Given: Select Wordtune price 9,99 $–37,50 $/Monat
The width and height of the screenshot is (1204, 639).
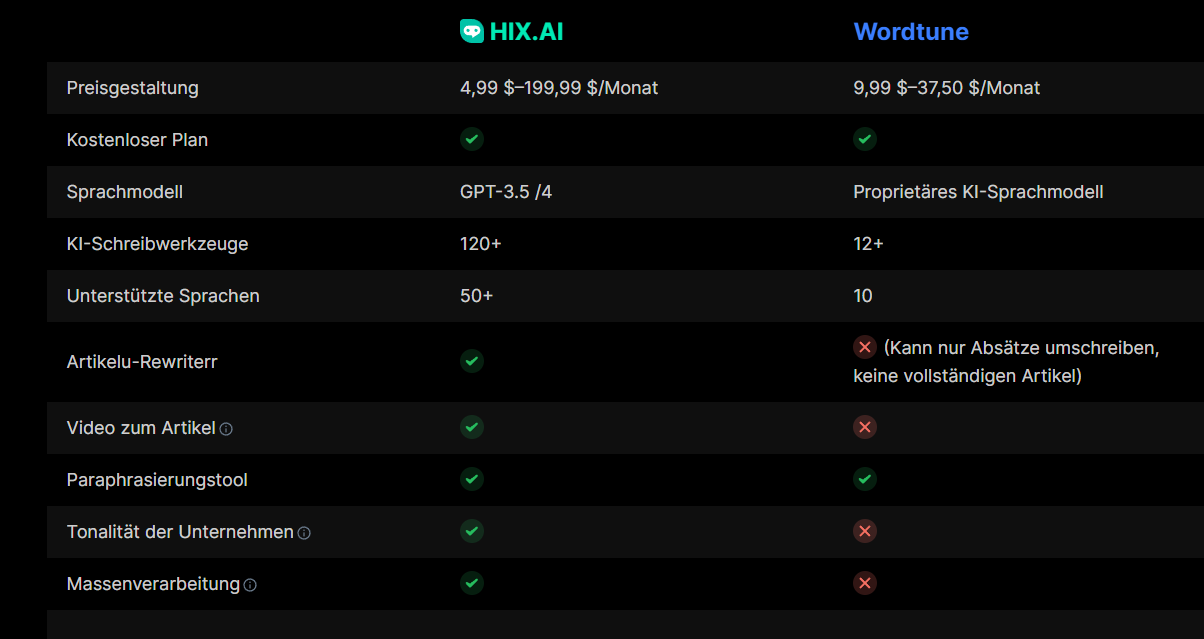Looking at the screenshot, I should (947, 88).
